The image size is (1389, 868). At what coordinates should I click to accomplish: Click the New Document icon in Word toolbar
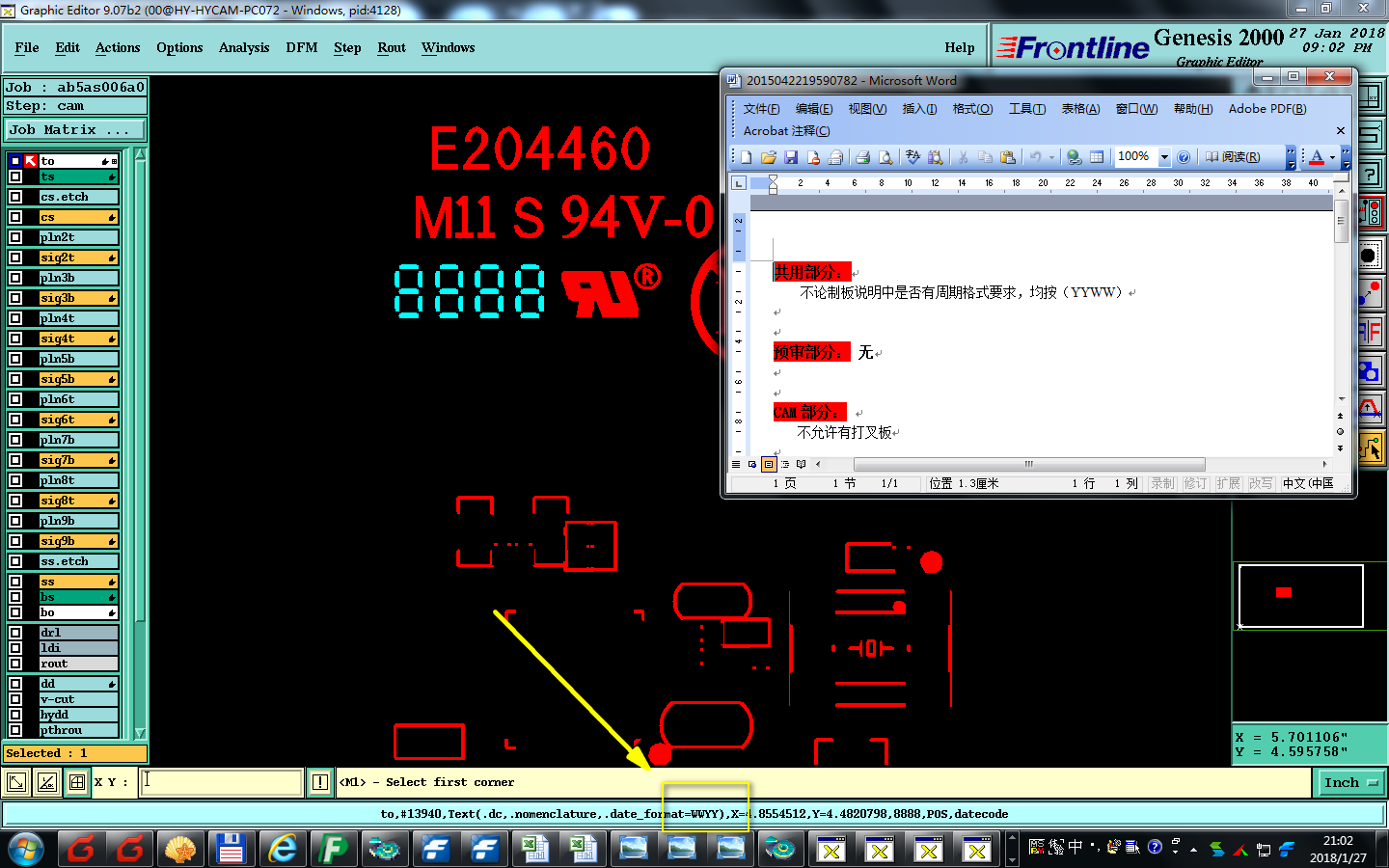pos(746,157)
